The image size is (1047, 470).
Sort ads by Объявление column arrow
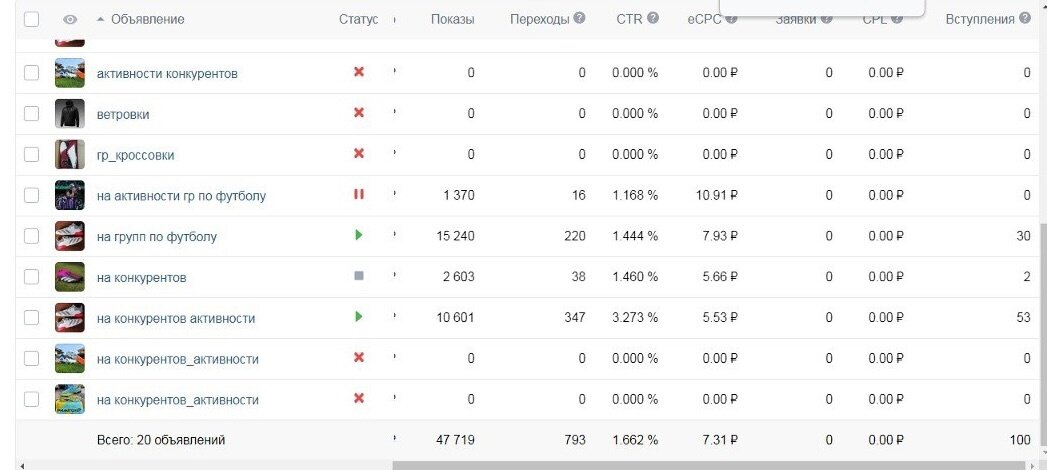coord(101,19)
